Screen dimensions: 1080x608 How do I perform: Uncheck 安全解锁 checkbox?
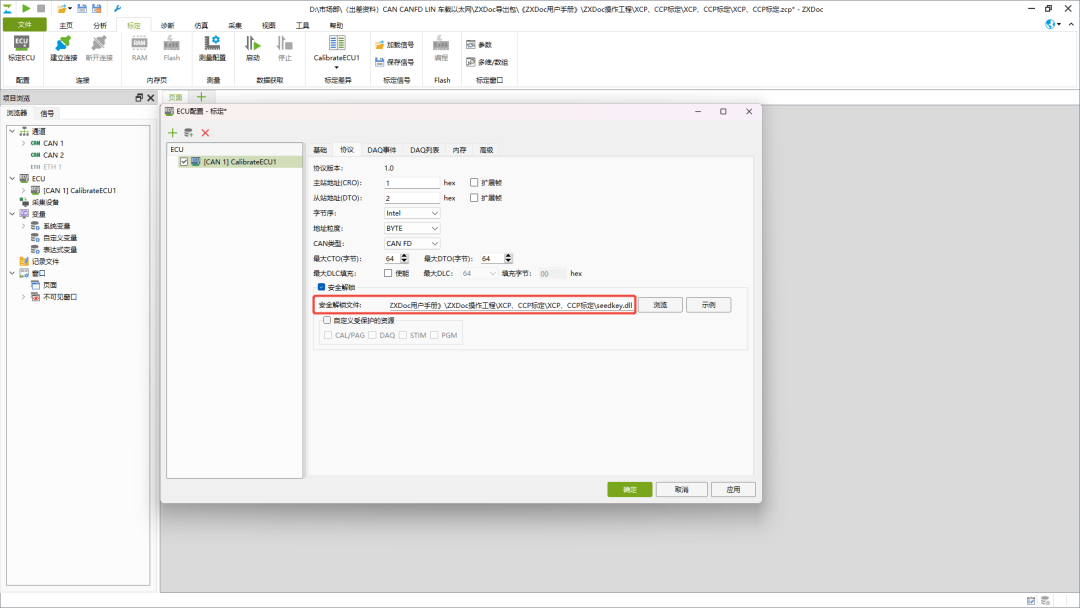click(321, 287)
